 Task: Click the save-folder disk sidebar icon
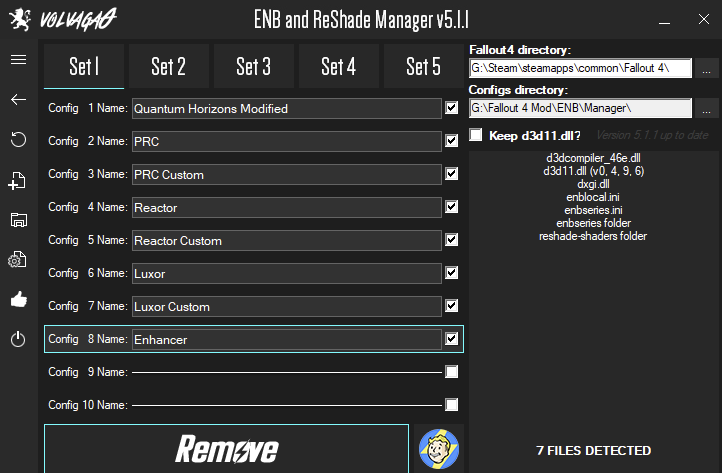pyautogui.click(x=18, y=220)
